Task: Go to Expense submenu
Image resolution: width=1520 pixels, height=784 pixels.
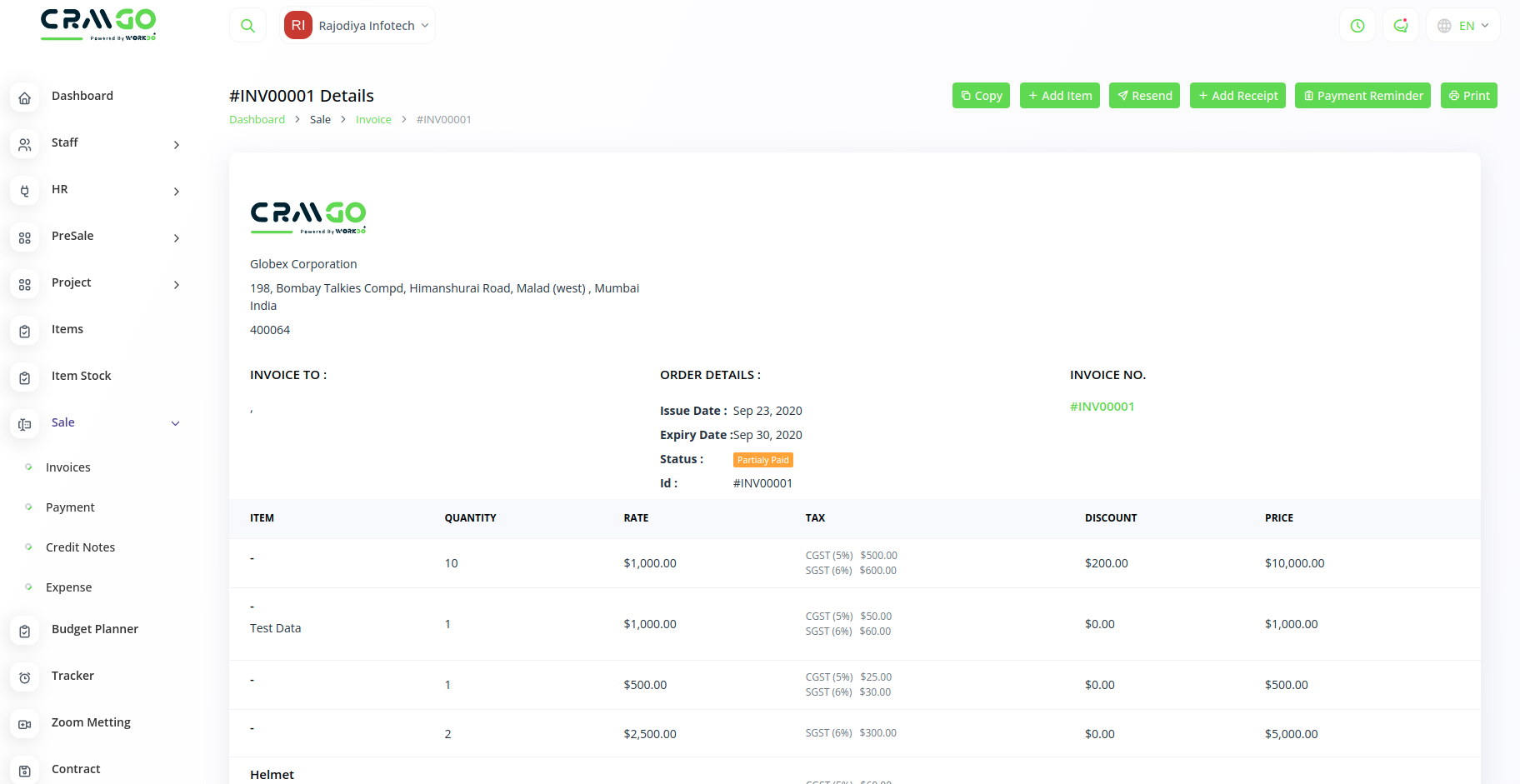Action: tap(69, 587)
